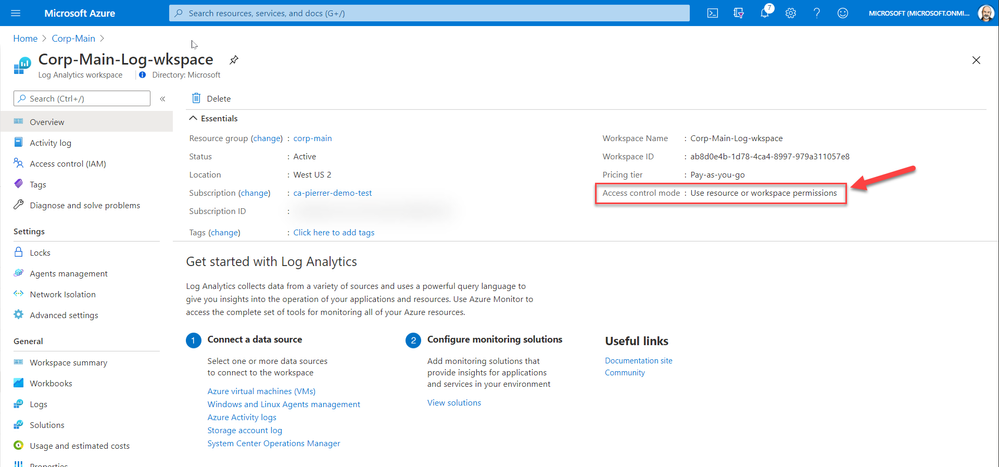Image resolution: width=999 pixels, height=467 pixels.
Task: Click here to add tags
Action: pos(334,233)
